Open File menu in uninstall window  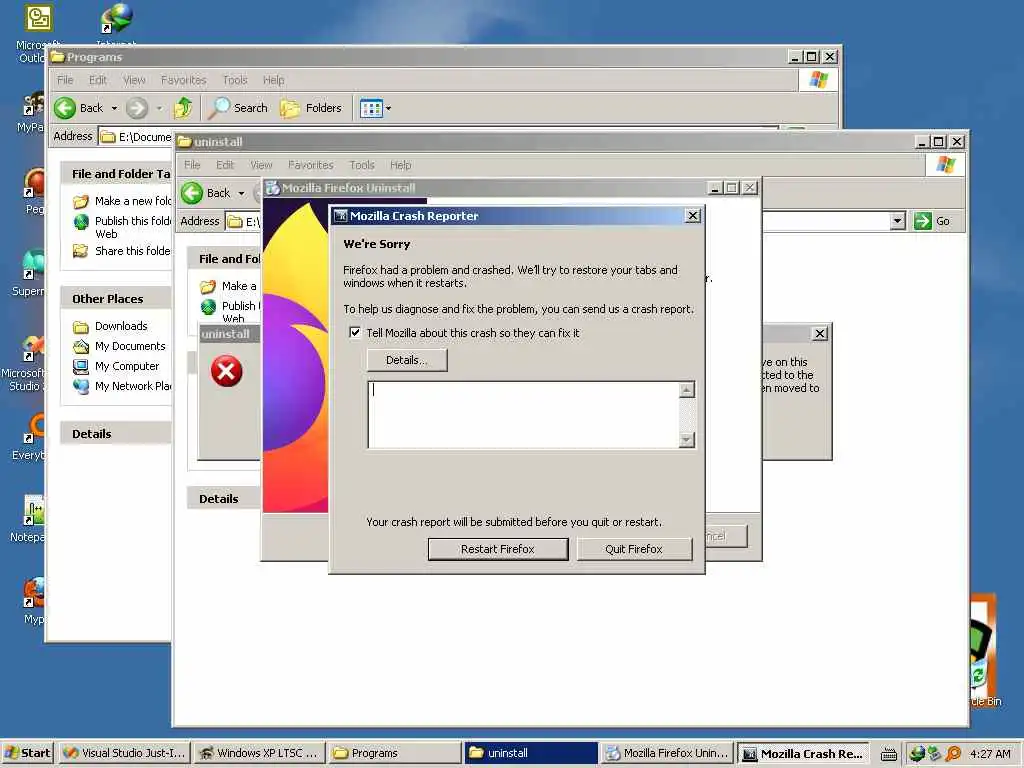[x=192, y=165]
